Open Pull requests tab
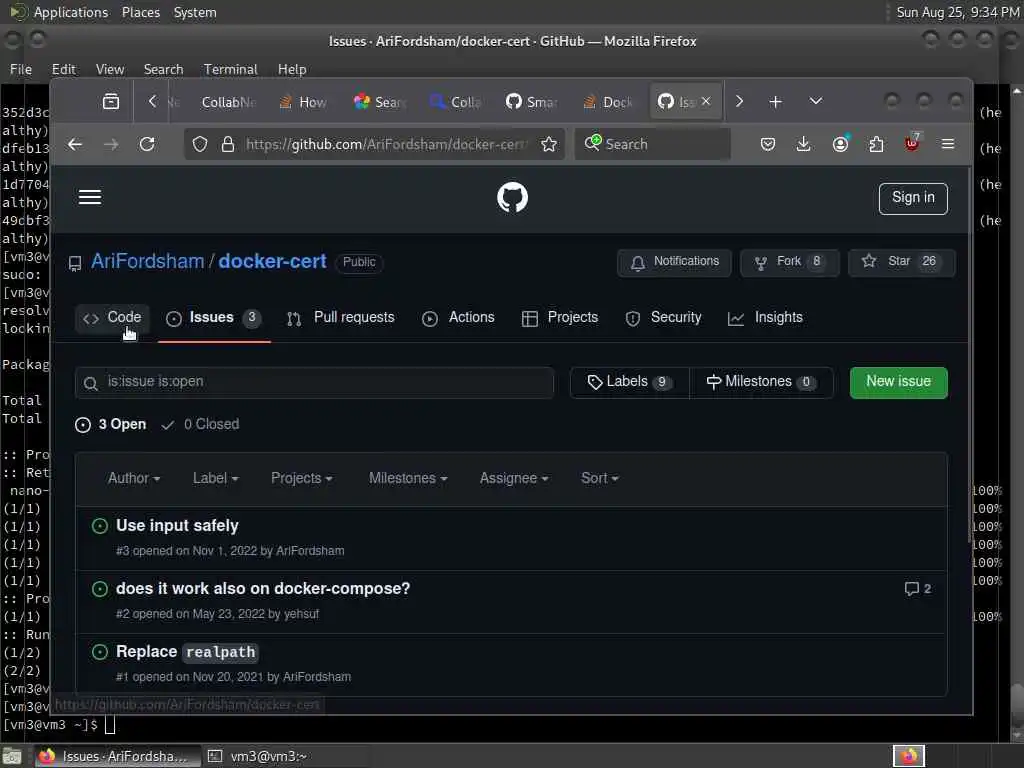 pyautogui.click(x=341, y=318)
